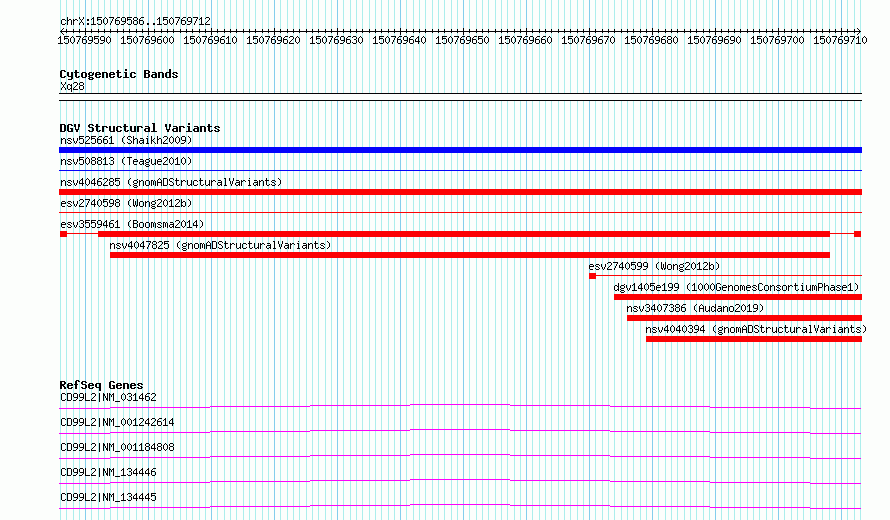Click the DGV Structural Variants track heading
890x520 pixels.
click(x=140, y=128)
